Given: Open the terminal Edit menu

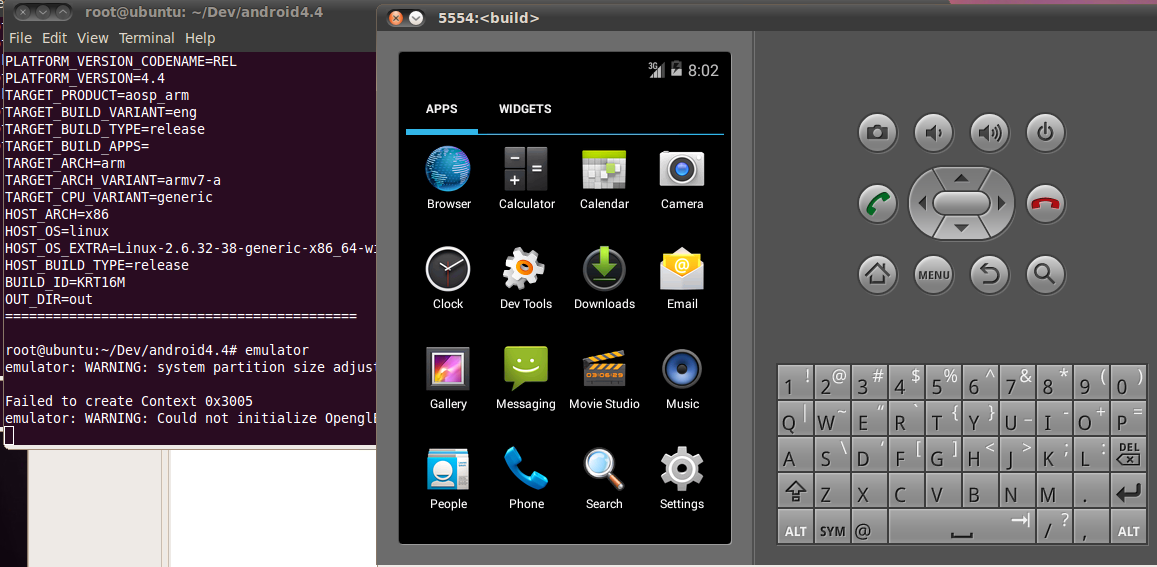Looking at the screenshot, I should (x=55, y=38).
